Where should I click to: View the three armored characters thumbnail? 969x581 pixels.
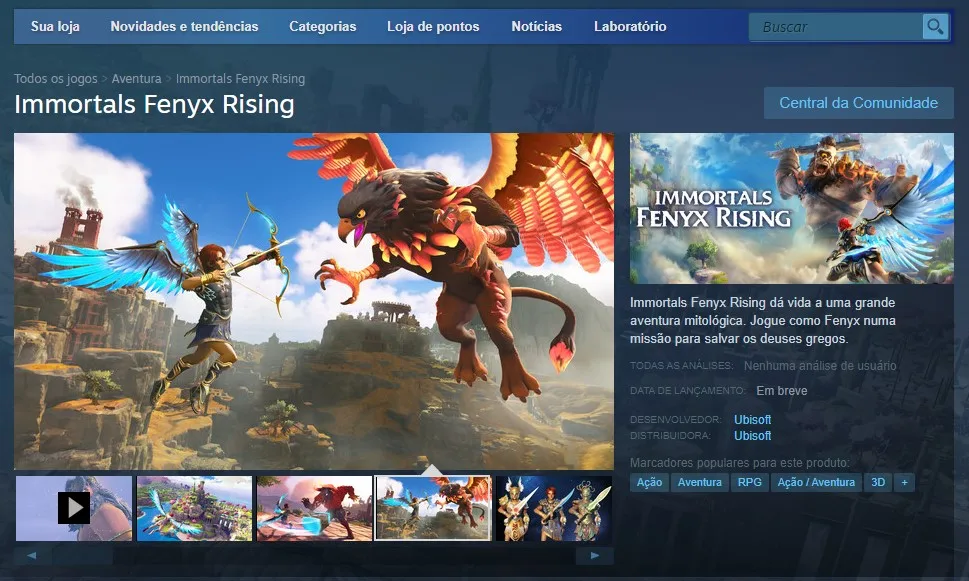pos(554,508)
